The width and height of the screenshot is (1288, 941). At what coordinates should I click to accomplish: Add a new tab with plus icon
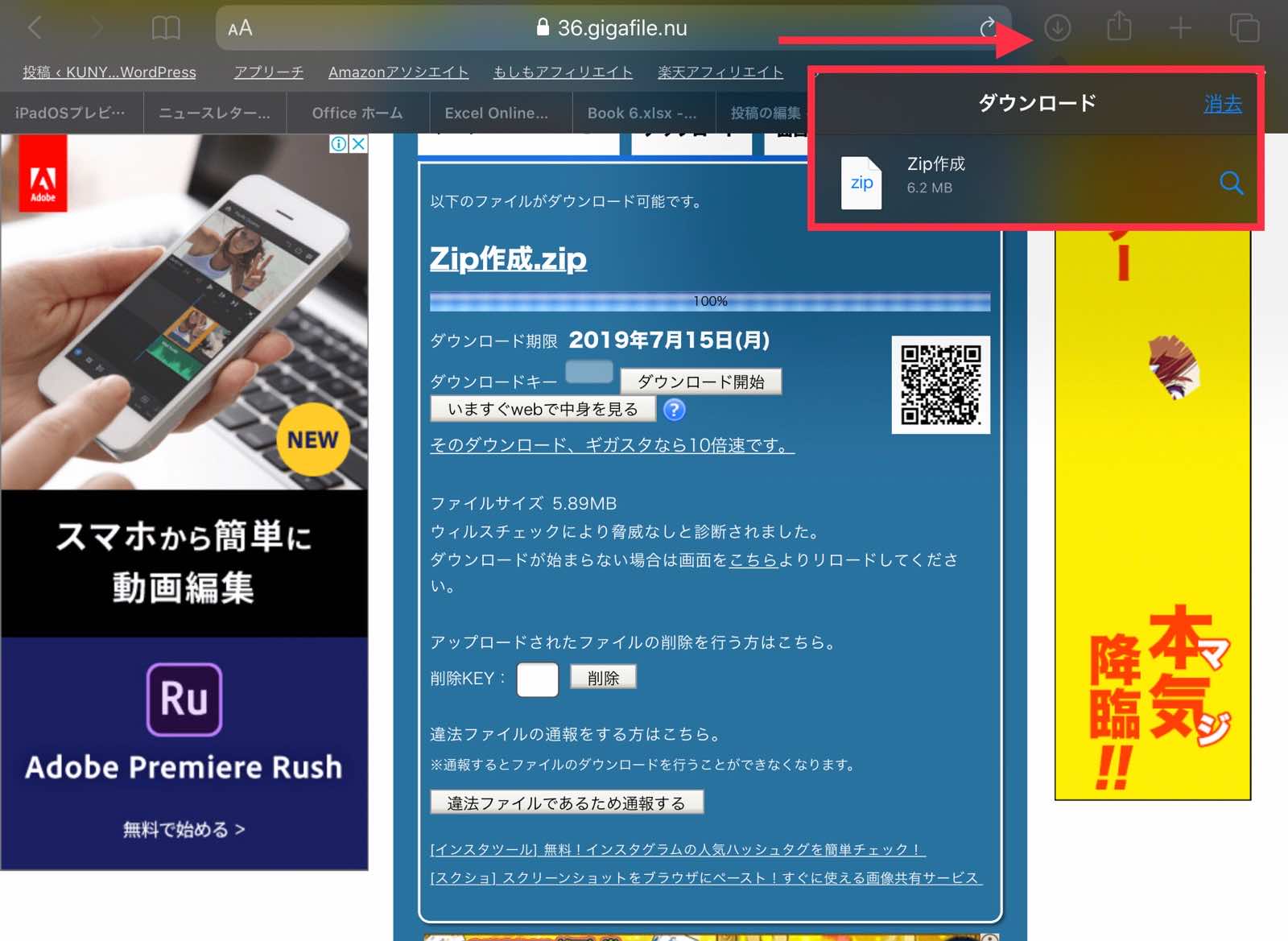click(1180, 28)
